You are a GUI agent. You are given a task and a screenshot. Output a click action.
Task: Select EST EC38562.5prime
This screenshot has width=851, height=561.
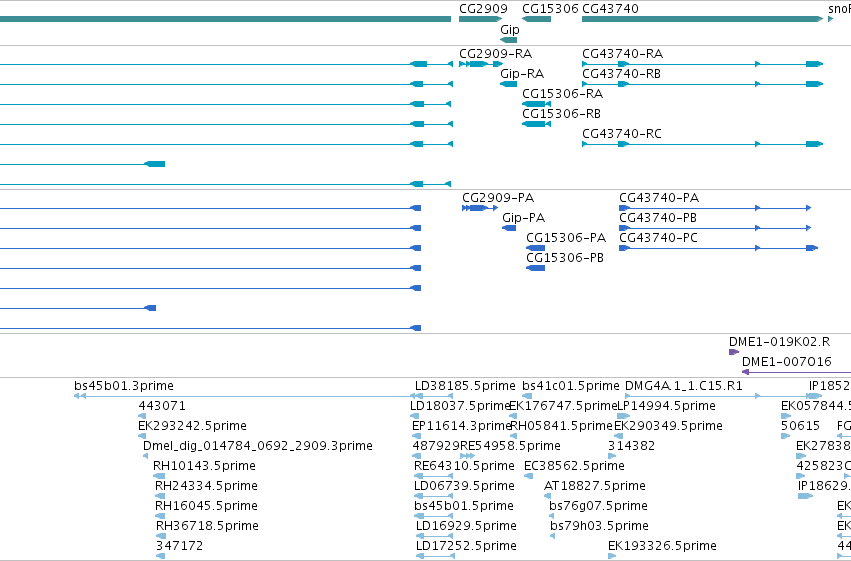pos(574,466)
